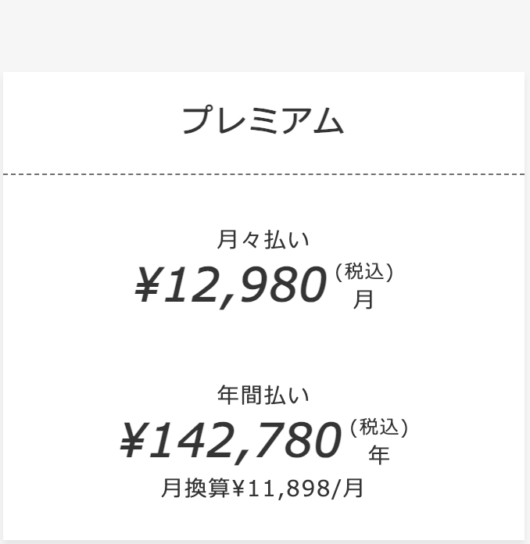Click empty header area beside プレミアム title
Image resolution: width=530 pixels, height=544 pixels.
(434, 120)
